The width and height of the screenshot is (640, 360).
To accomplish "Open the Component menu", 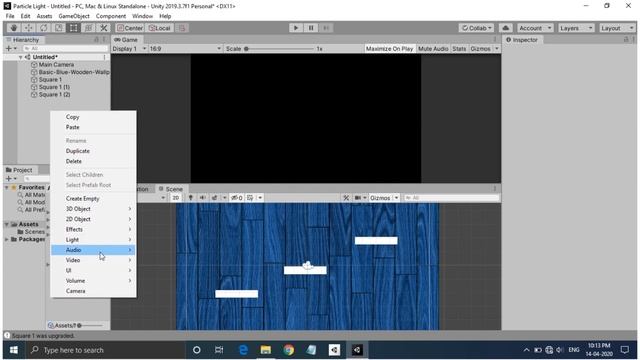I will tap(111, 16).
